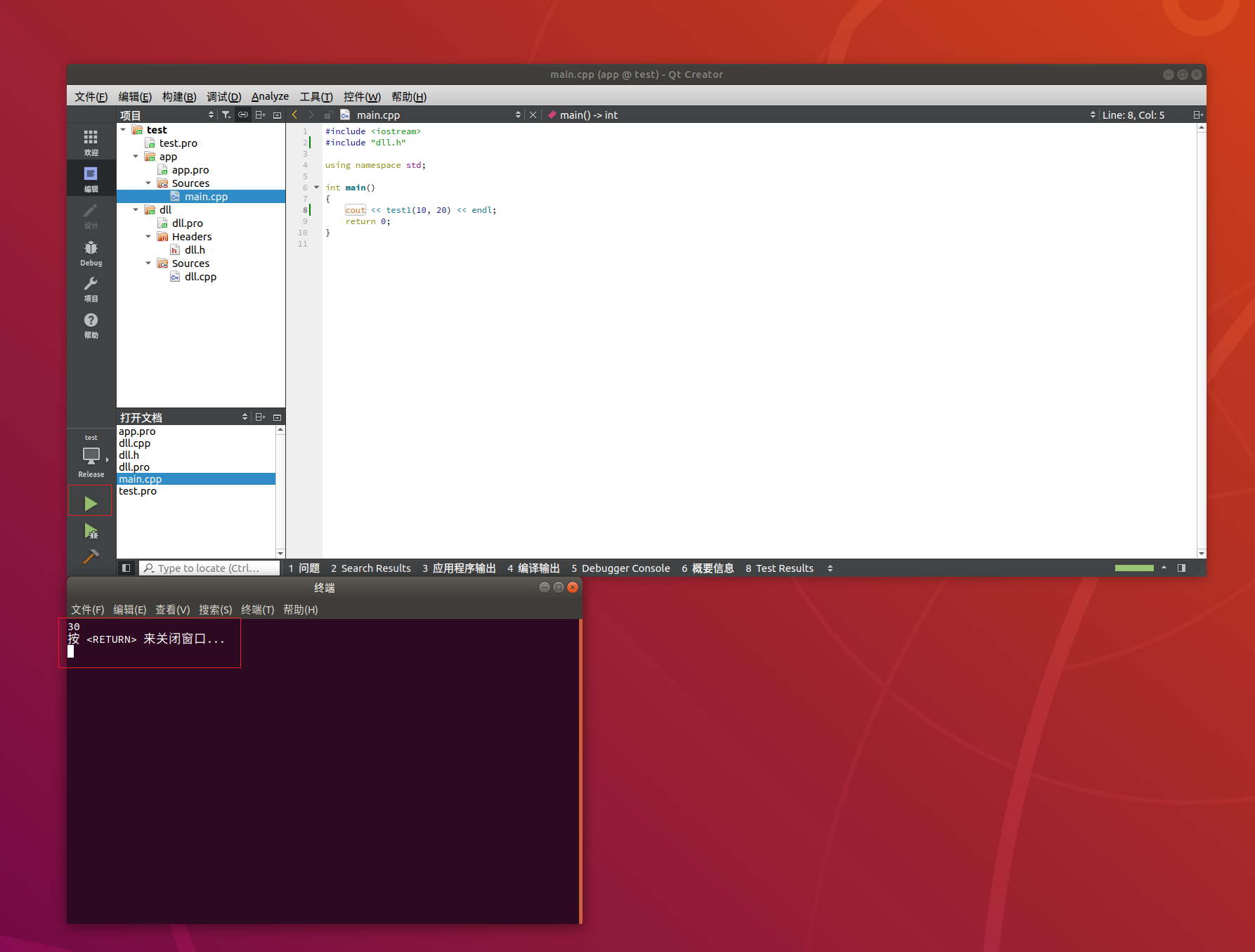This screenshot has width=1255, height=952.
Task: Open the 文件(F) menu in Qt Creator
Action: pos(91,96)
